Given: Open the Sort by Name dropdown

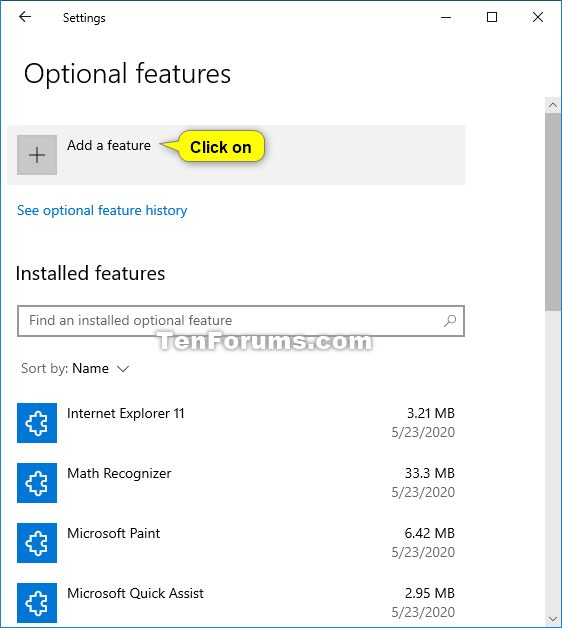Looking at the screenshot, I should (75, 368).
